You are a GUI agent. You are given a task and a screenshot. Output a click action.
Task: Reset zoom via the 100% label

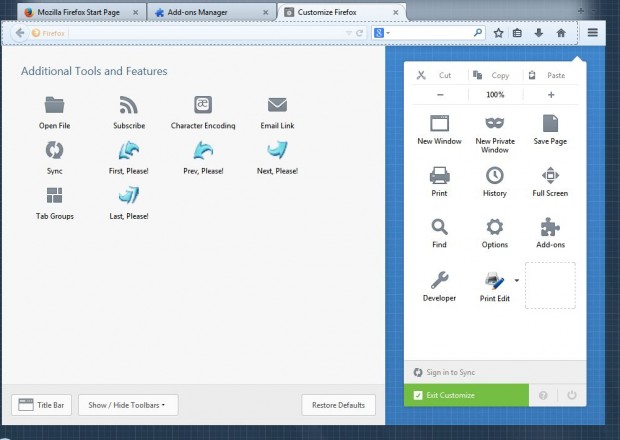[495, 95]
